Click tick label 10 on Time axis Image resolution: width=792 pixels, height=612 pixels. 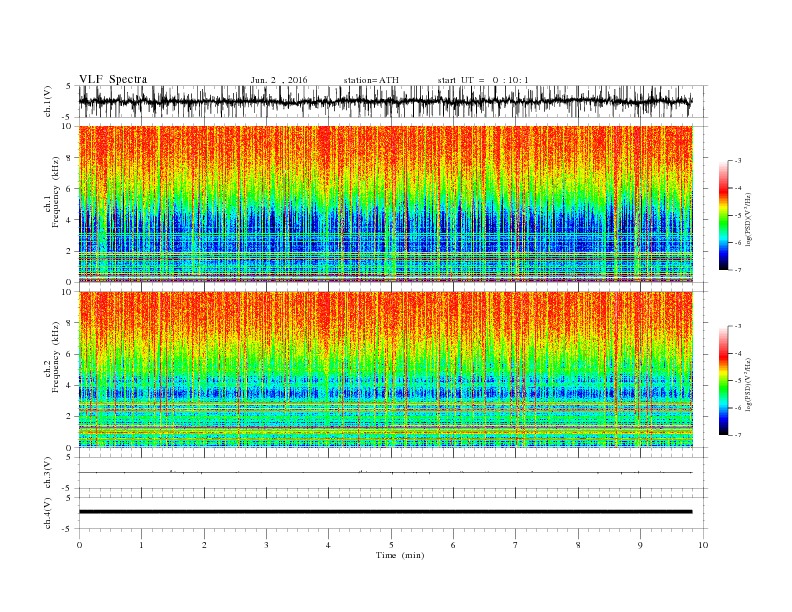tap(703, 545)
